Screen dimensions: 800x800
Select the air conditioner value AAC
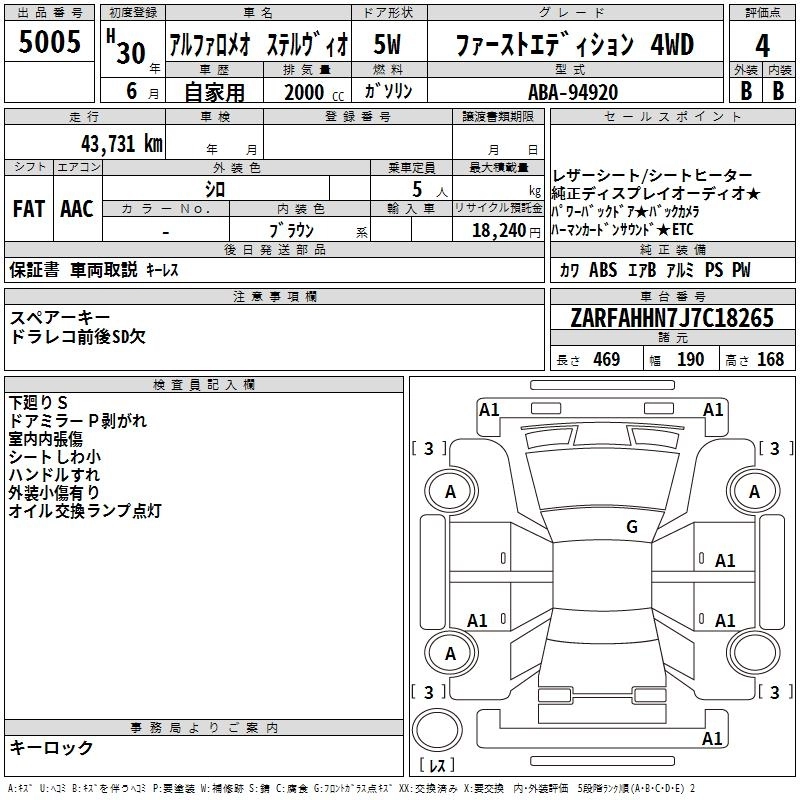click(x=77, y=209)
